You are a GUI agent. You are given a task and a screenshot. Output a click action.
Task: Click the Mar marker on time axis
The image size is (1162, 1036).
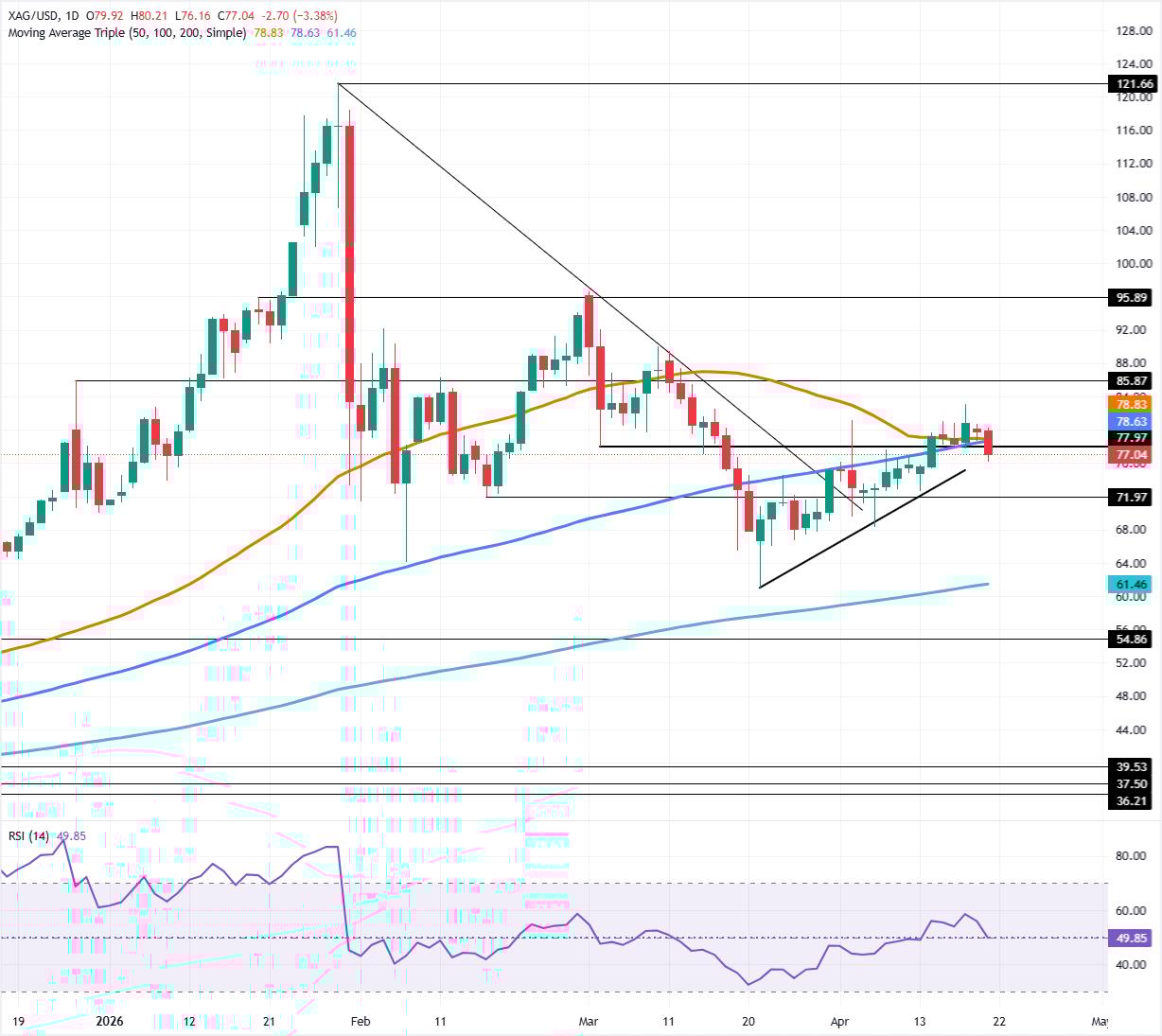pos(589,1022)
